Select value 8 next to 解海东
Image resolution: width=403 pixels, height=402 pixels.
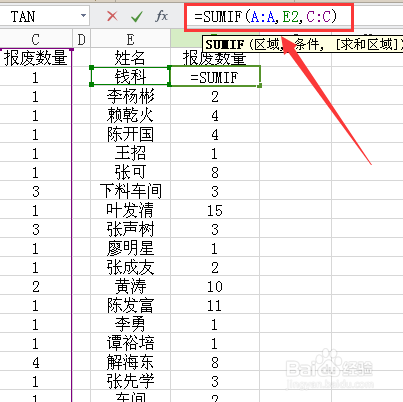coord(215,362)
